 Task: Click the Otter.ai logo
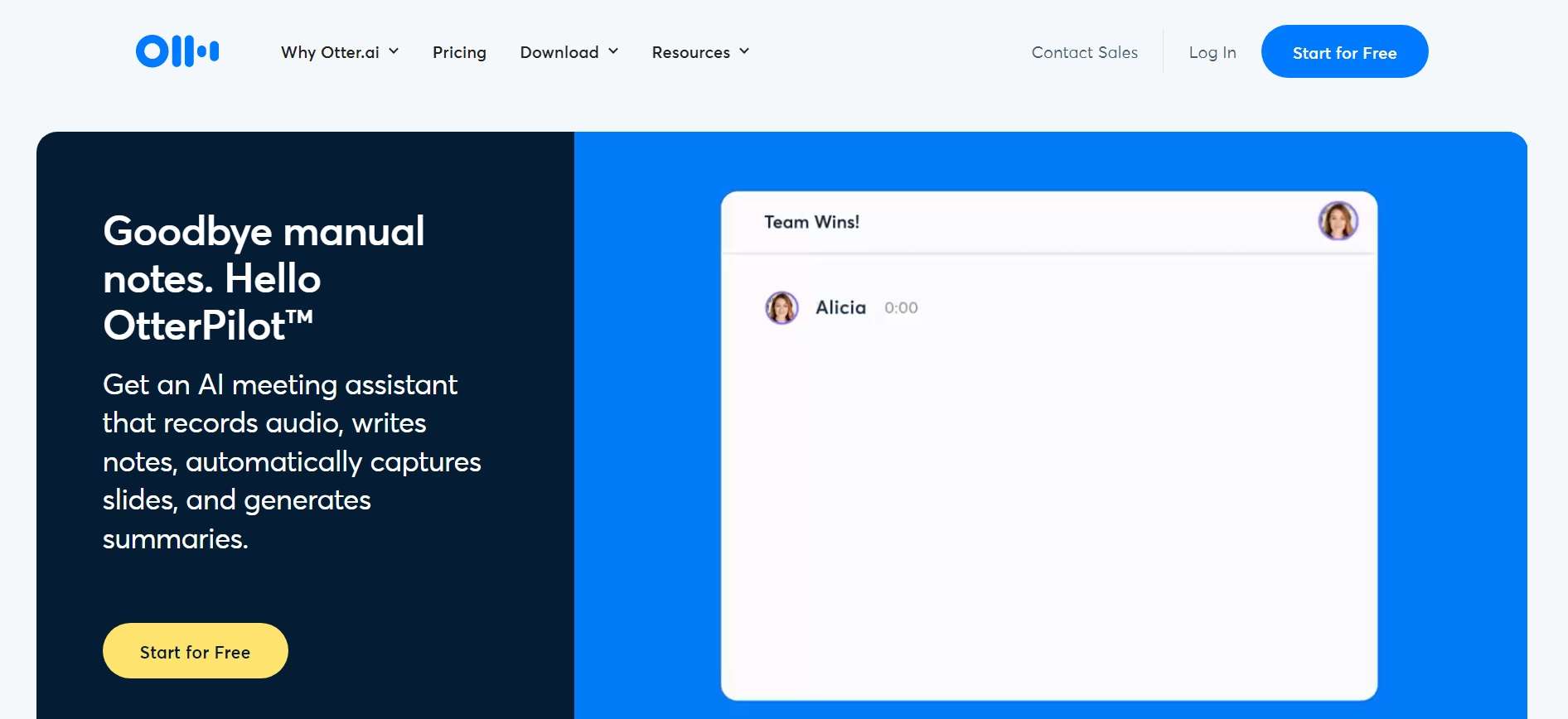click(177, 51)
